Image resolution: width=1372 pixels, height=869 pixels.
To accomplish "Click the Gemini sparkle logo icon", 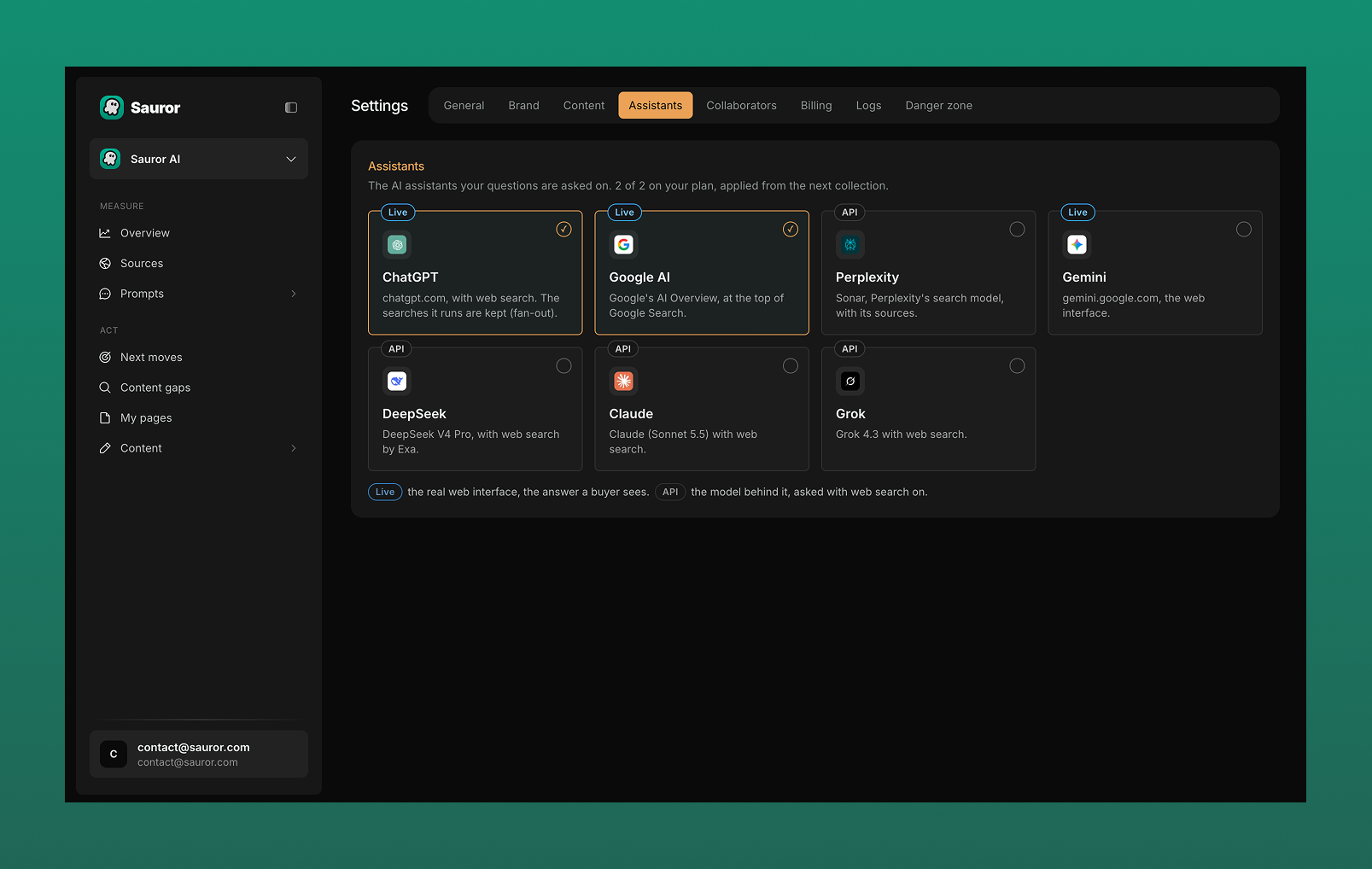I will tap(1077, 245).
